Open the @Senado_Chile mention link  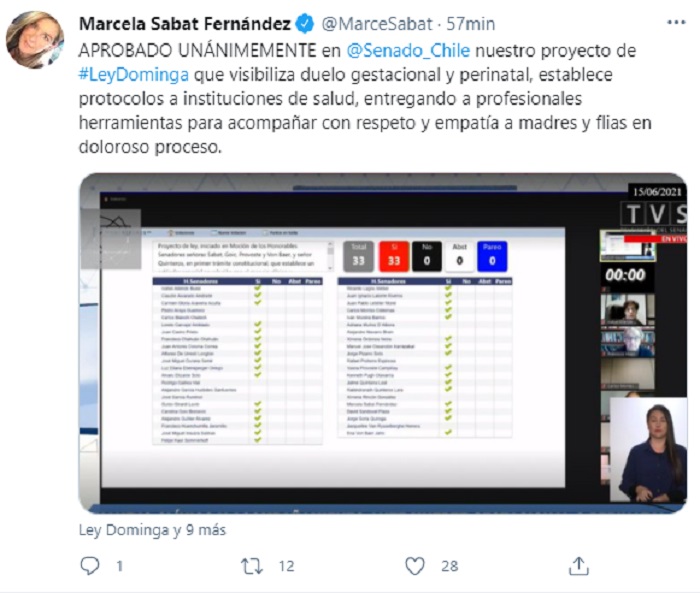point(408,50)
